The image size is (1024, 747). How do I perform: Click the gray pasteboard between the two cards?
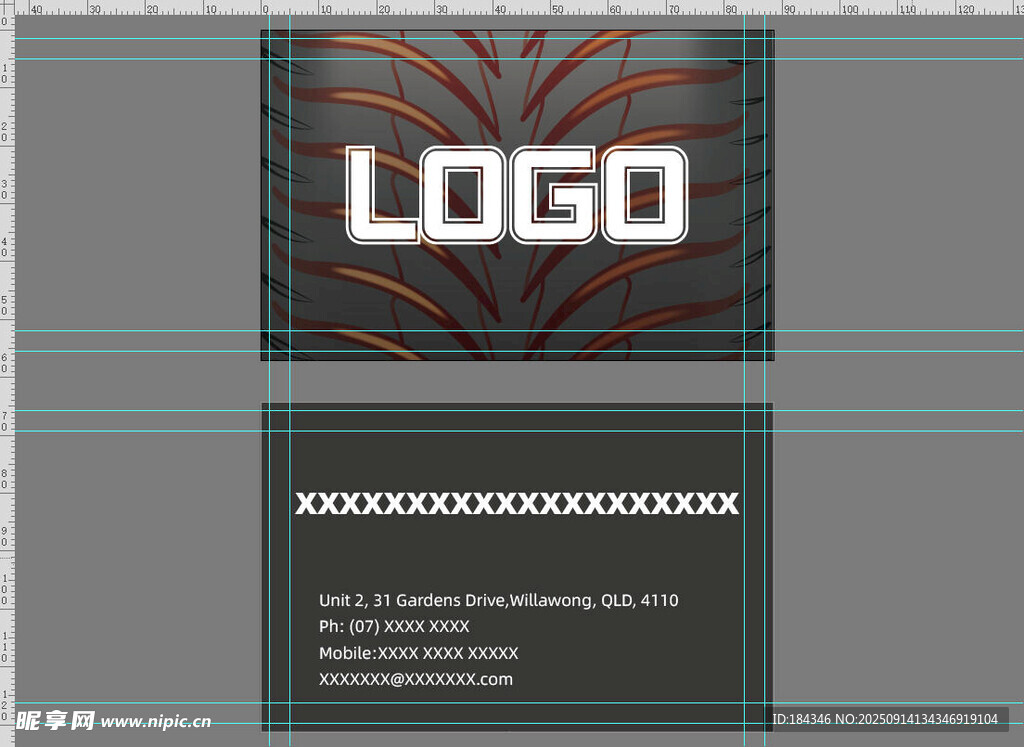tap(517, 382)
